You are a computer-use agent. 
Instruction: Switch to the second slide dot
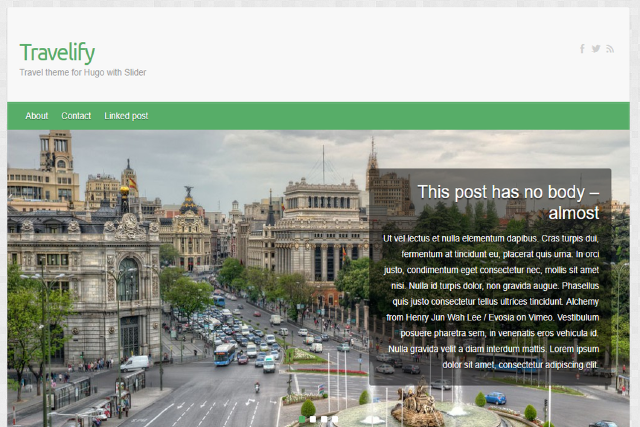pyautogui.click(x=313, y=419)
